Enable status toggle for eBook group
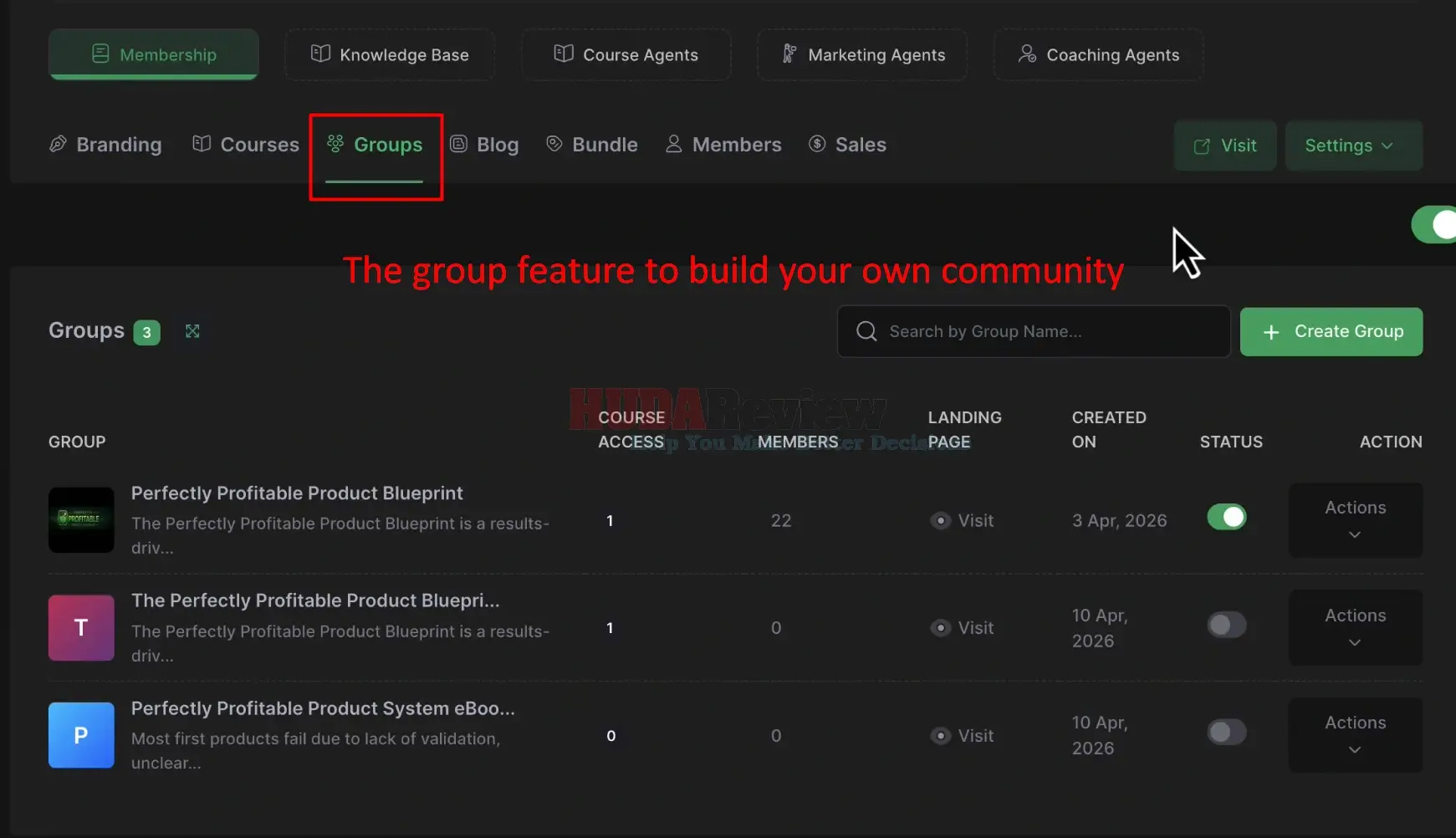The height and width of the screenshot is (838, 1456). [1227, 732]
